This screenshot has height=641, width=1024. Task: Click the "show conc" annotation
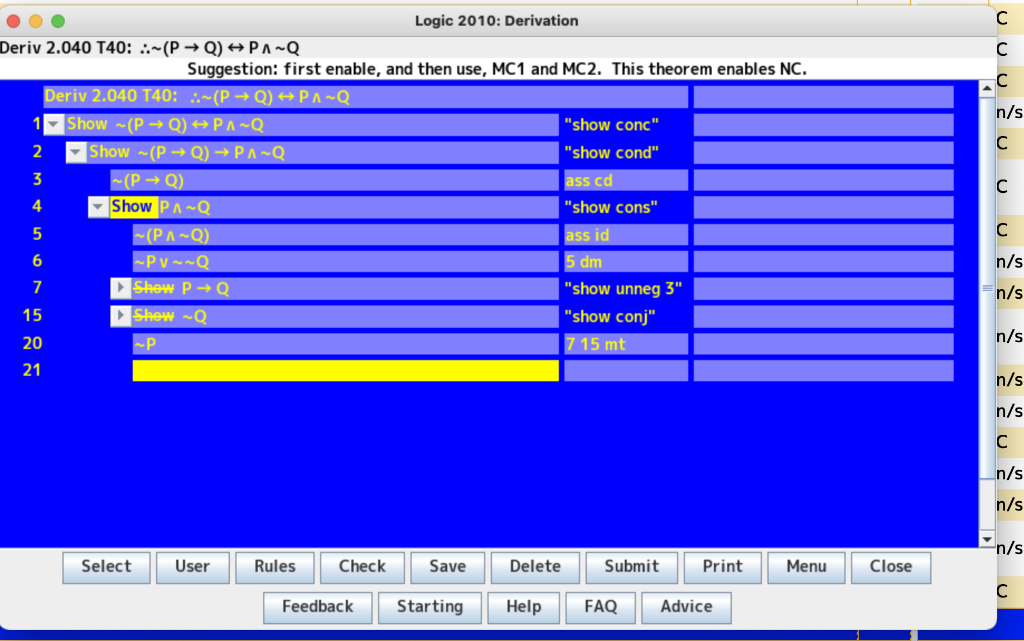pos(612,125)
